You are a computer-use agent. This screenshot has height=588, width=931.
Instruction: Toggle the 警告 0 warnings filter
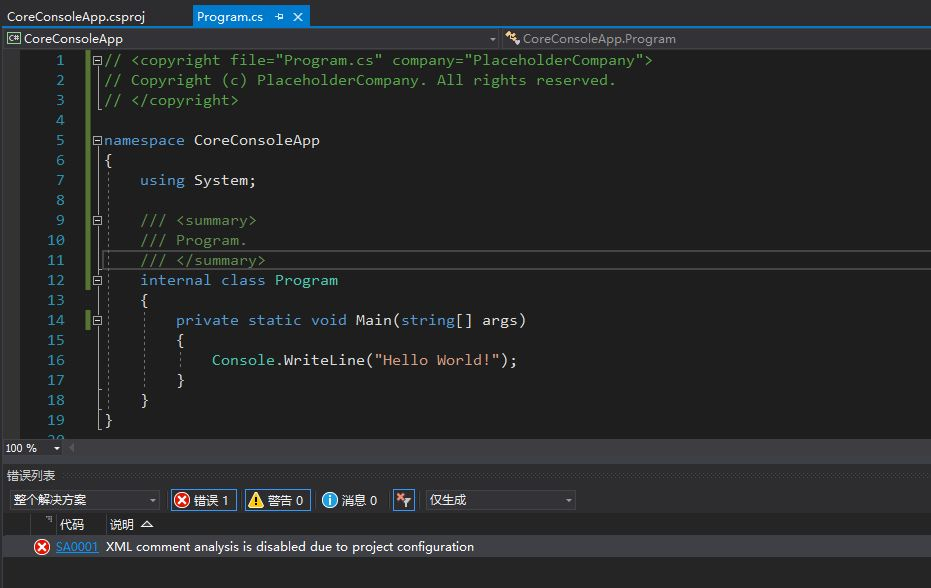pyautogui.click(x=278, y=500)
